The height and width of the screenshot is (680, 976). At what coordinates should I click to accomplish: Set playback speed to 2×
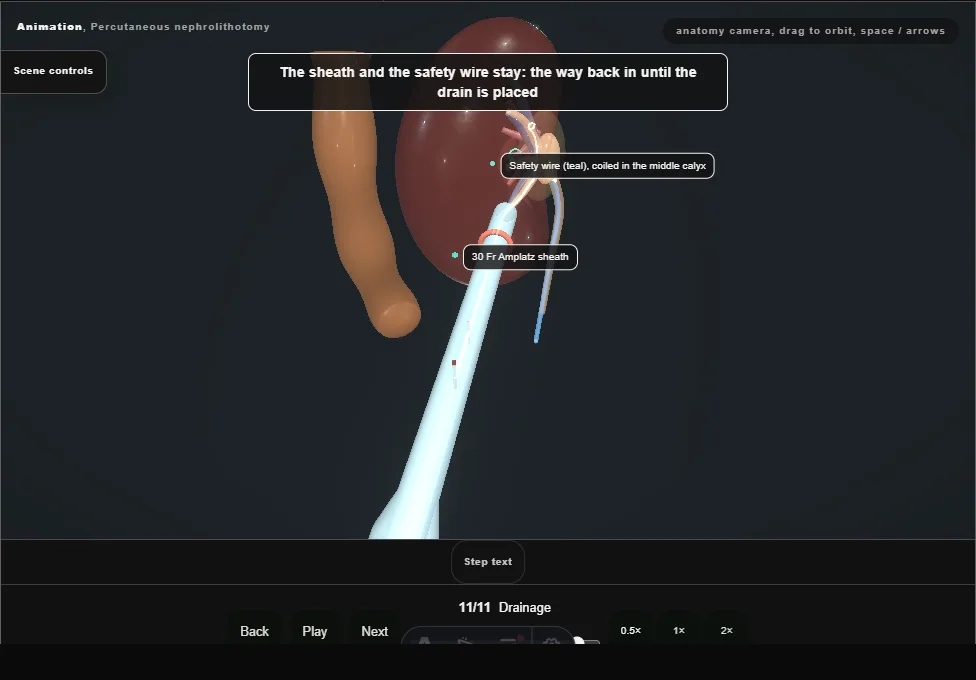pos(726,630)
